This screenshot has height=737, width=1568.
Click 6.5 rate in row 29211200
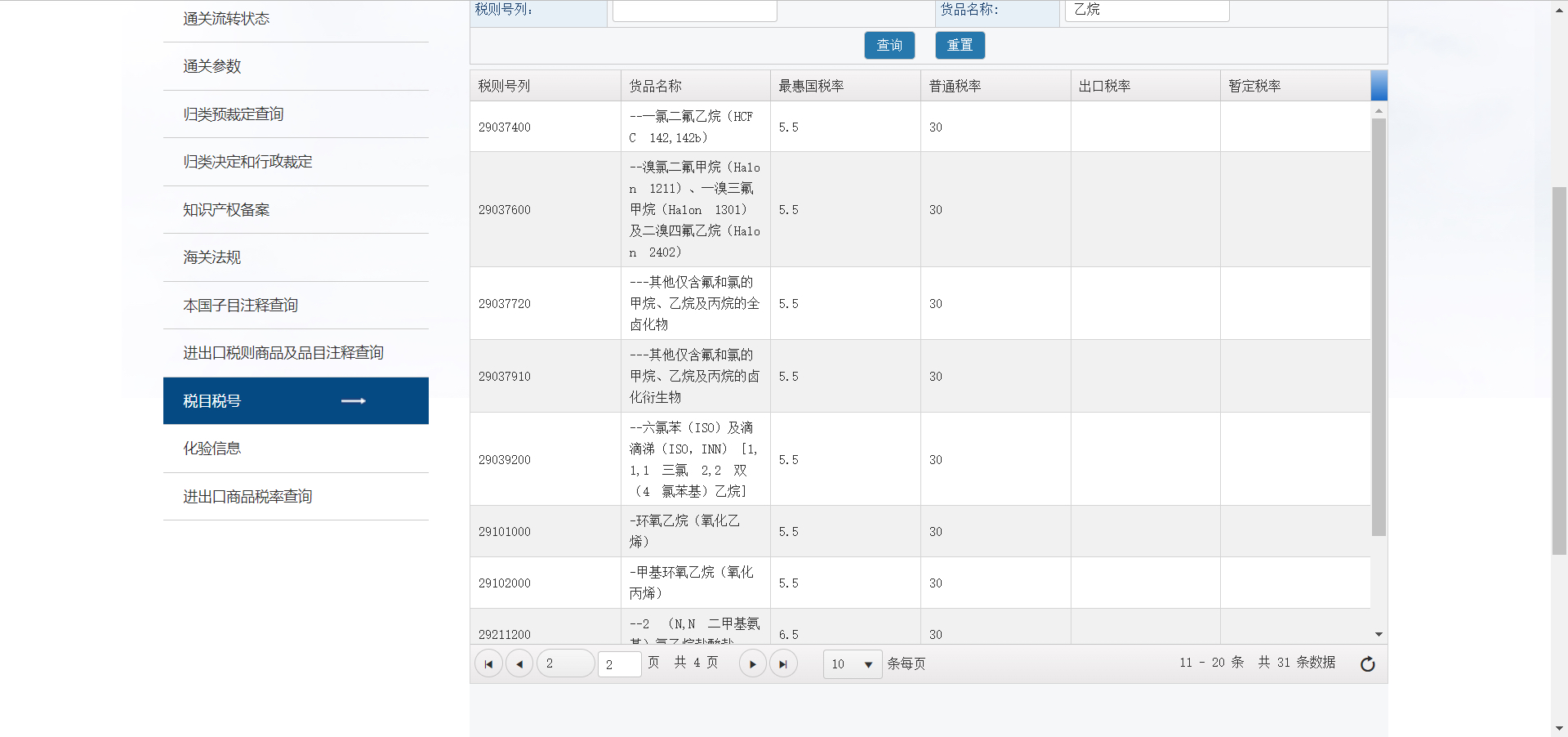[788, 635]
